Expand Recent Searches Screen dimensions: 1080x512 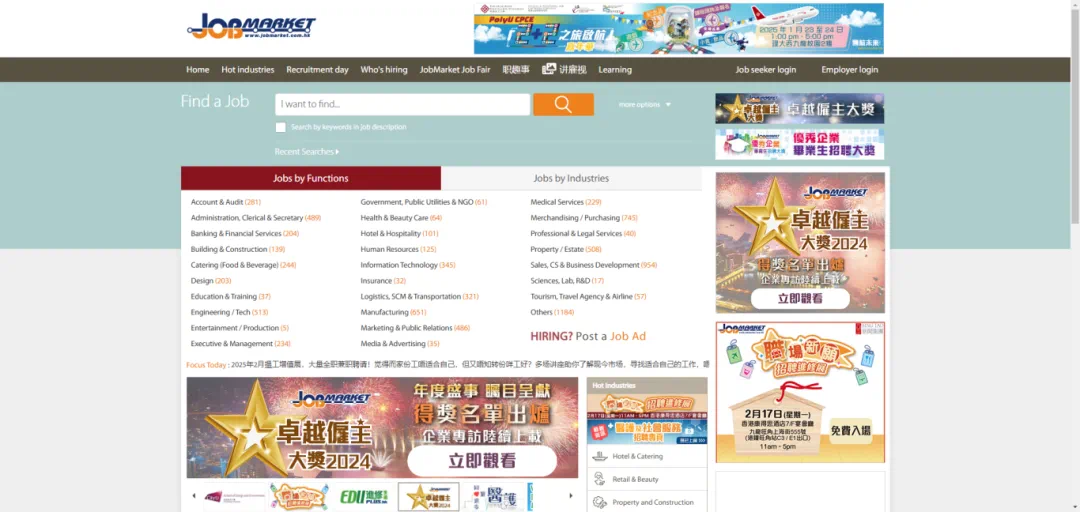[x=306, y=152]
